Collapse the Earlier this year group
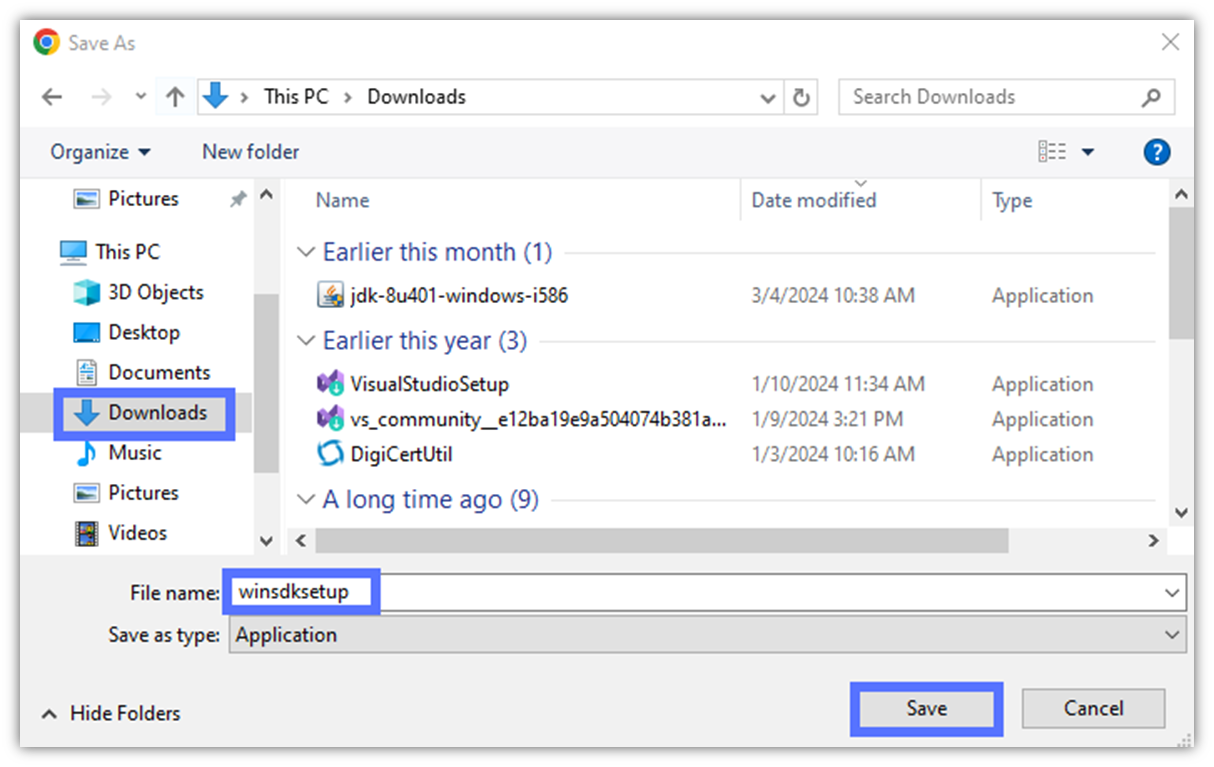Screen dimensions: 1214x767 point(306,340)
